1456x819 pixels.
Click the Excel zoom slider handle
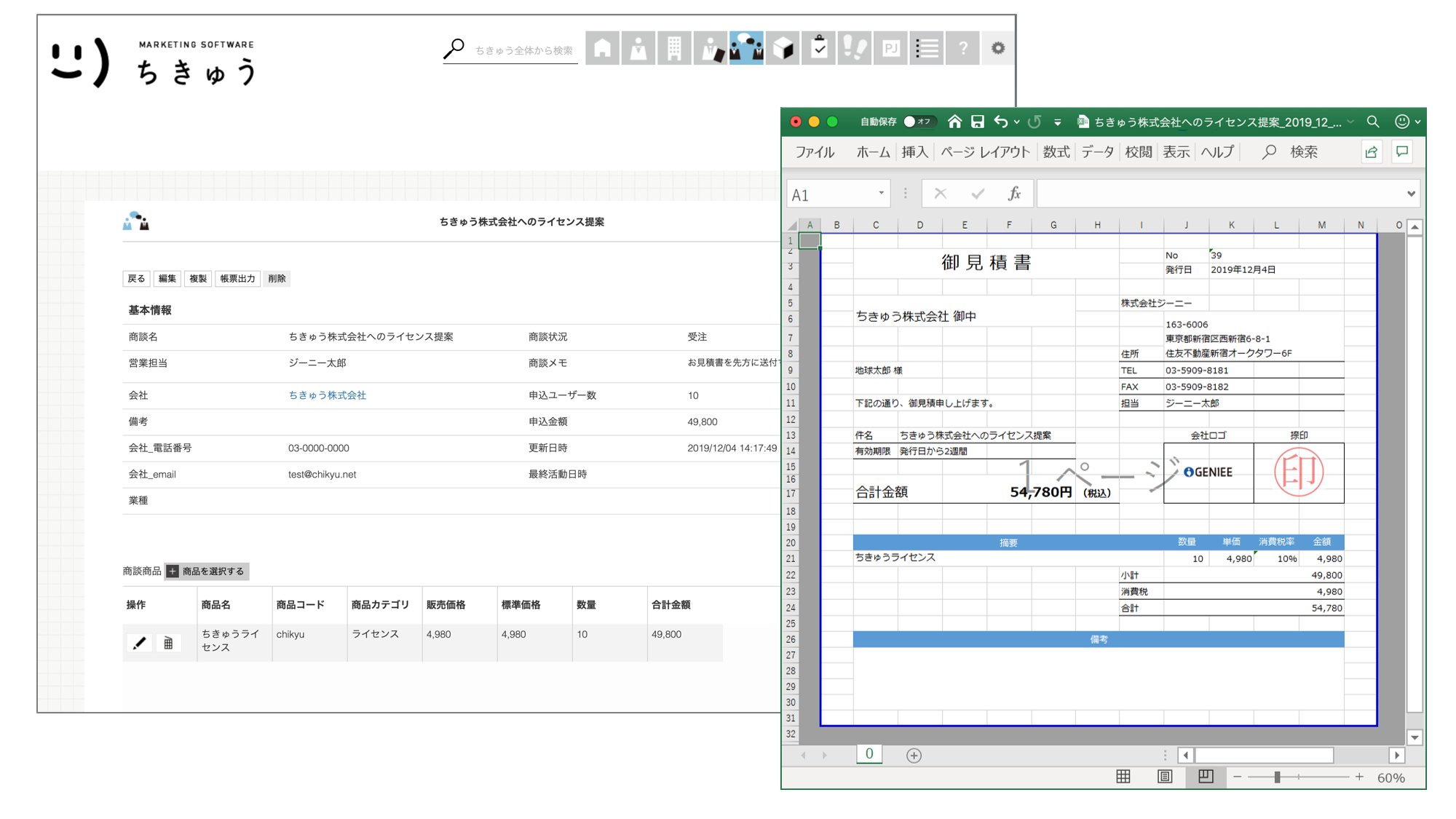coord(1277,778)
